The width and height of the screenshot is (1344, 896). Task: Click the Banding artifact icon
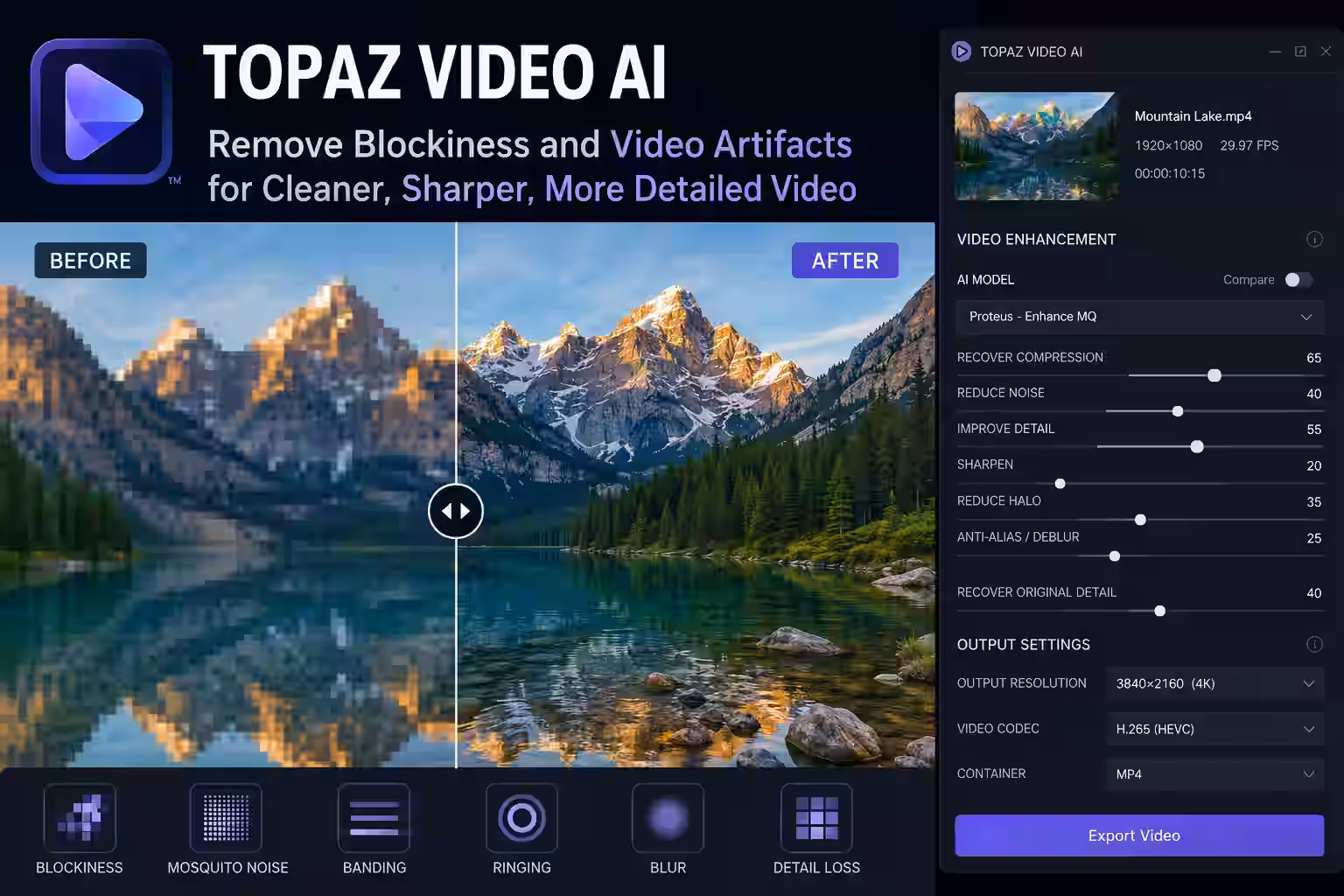click(374, 818)
